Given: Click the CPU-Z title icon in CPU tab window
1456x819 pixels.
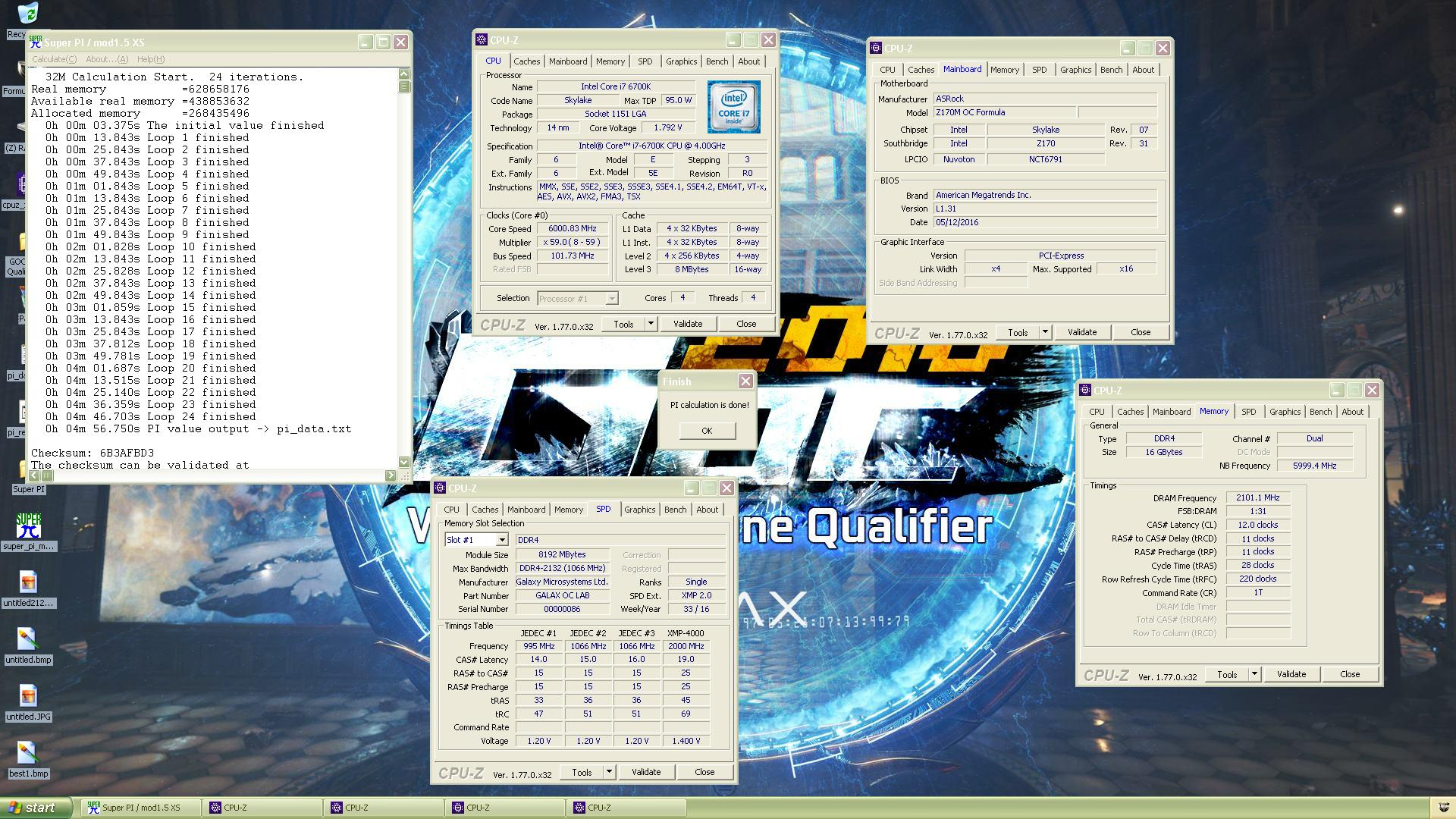Looking at the screenshot, I should click(x=481, y=40).
